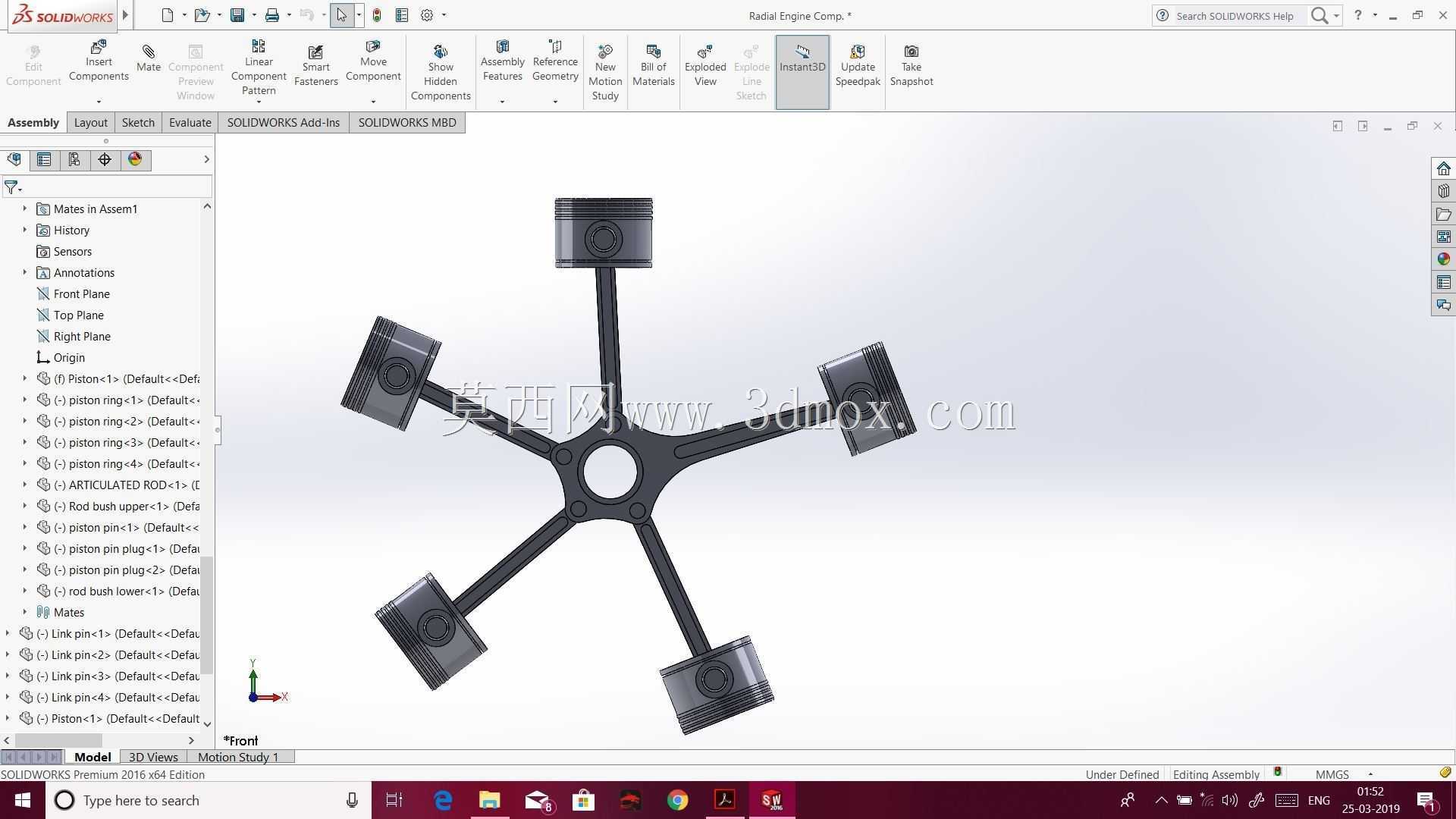Toggle Instant3D mode
The height and width of the screenshot is (819, 1456).
[802, 72]
